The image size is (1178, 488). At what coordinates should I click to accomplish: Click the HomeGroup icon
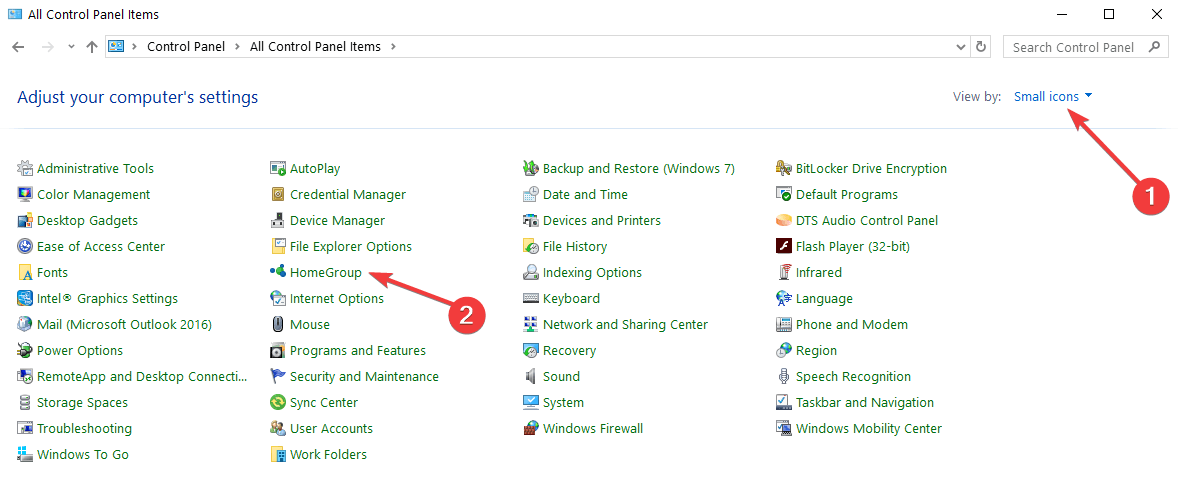[x=278, y=272]
